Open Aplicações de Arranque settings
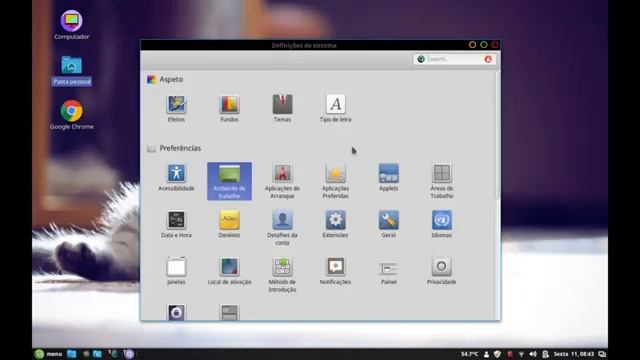The image size is (640, 360). pyautogui.click(x=282, y=181)
